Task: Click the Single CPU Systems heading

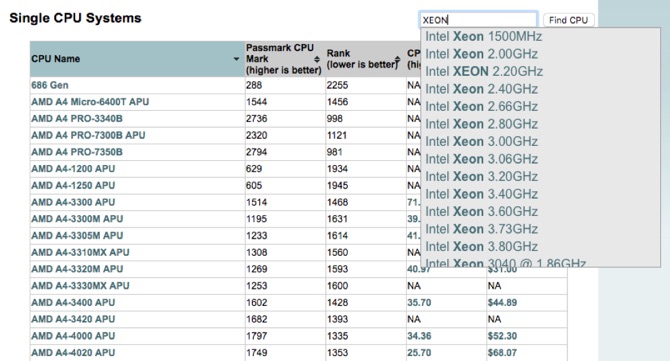Action: 75,18
